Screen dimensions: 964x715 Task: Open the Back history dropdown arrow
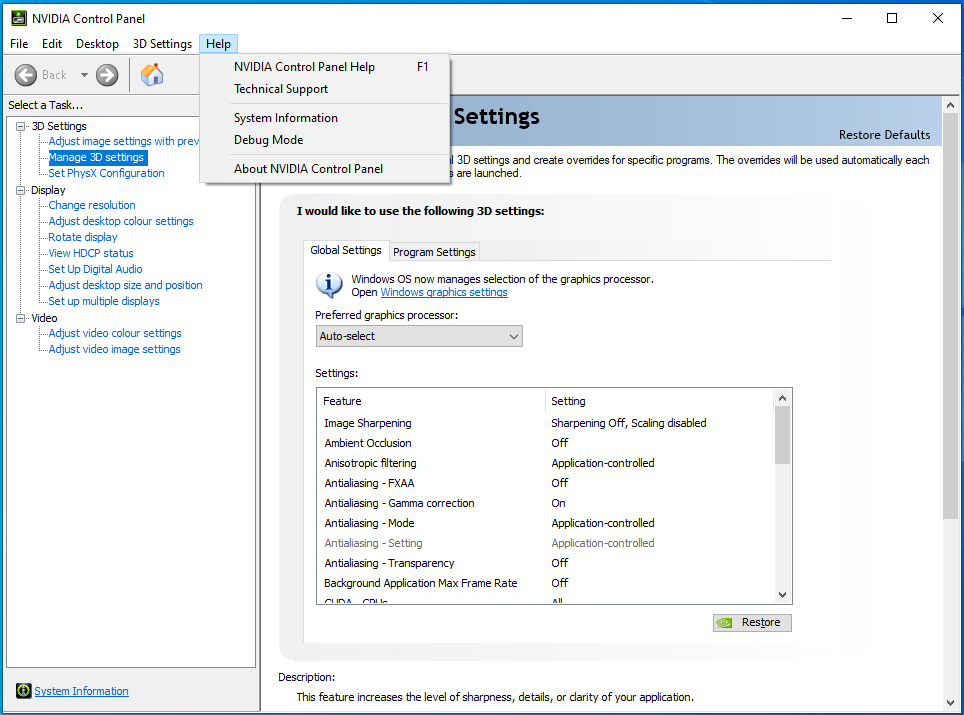coord(84,75)
